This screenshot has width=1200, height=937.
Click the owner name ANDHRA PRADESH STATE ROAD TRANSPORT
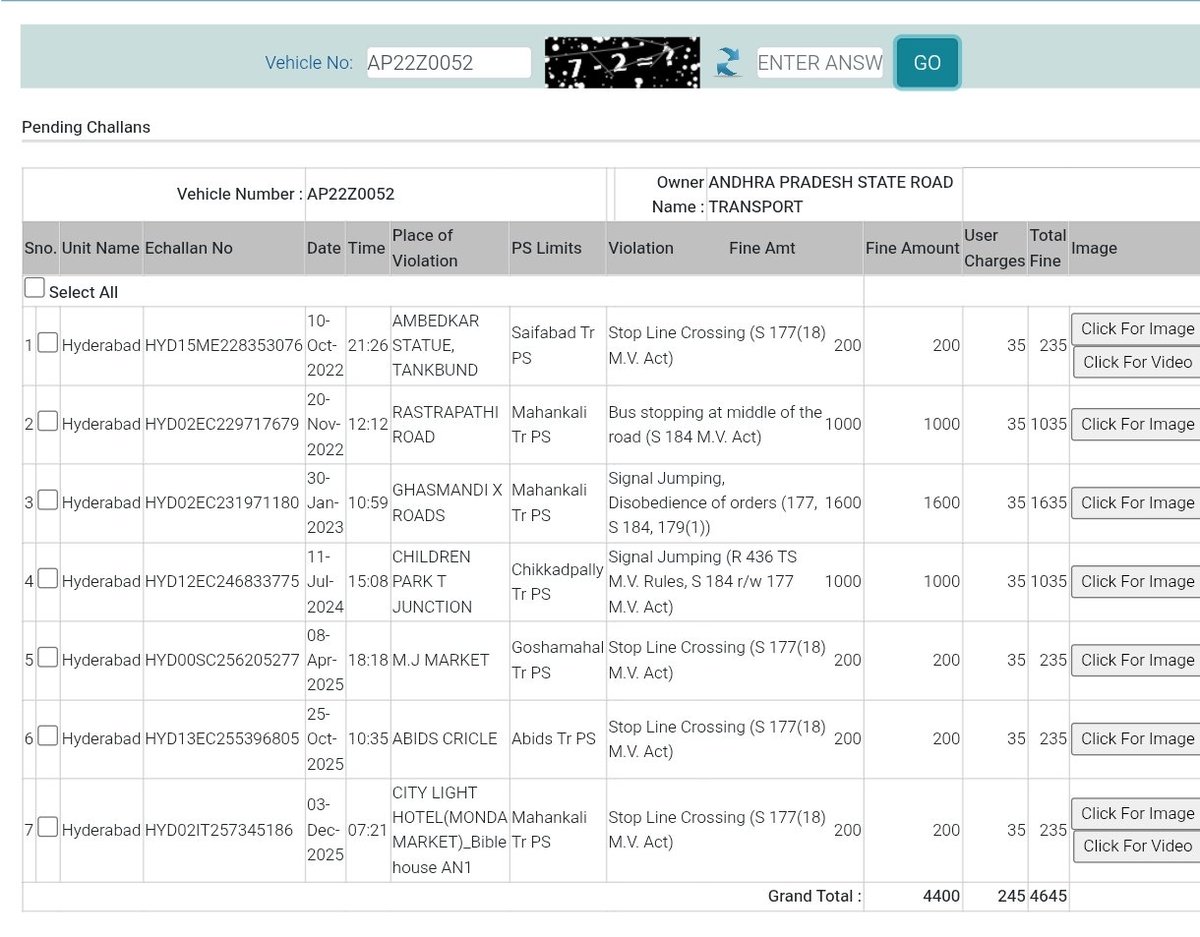tap(830, 194)
